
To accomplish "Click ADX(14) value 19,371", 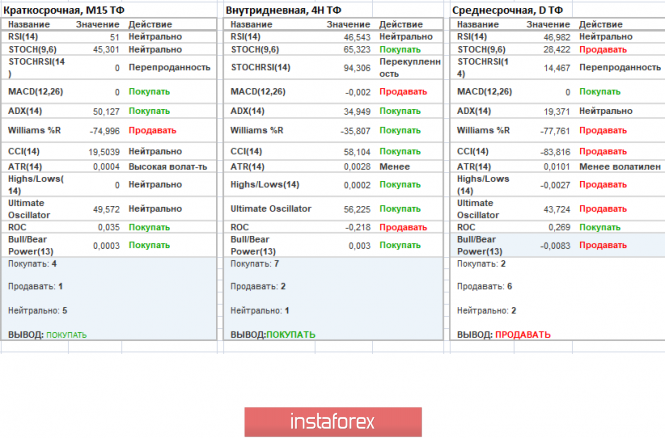I will tap(557, 112).
